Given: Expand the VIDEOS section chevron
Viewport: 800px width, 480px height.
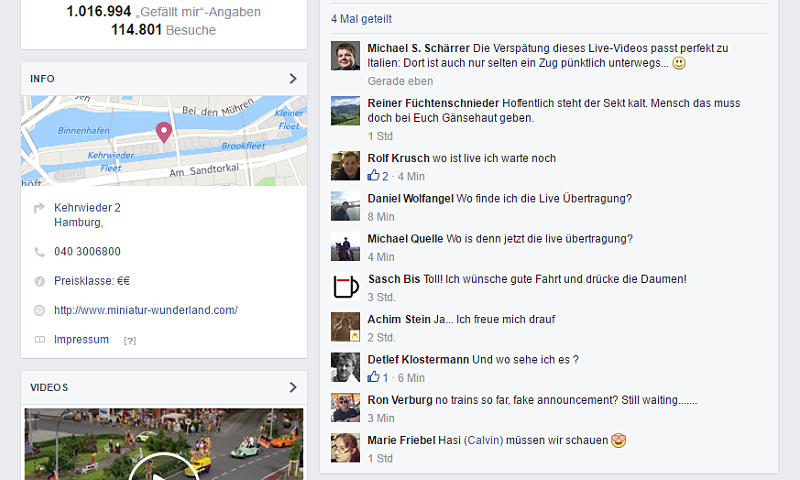Looking at the screenshot, I should click(293, 387).
